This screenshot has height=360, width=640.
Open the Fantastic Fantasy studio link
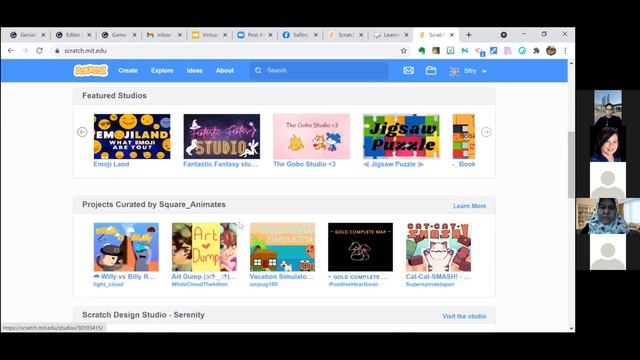pyautogui.click(x=220, y=164)
